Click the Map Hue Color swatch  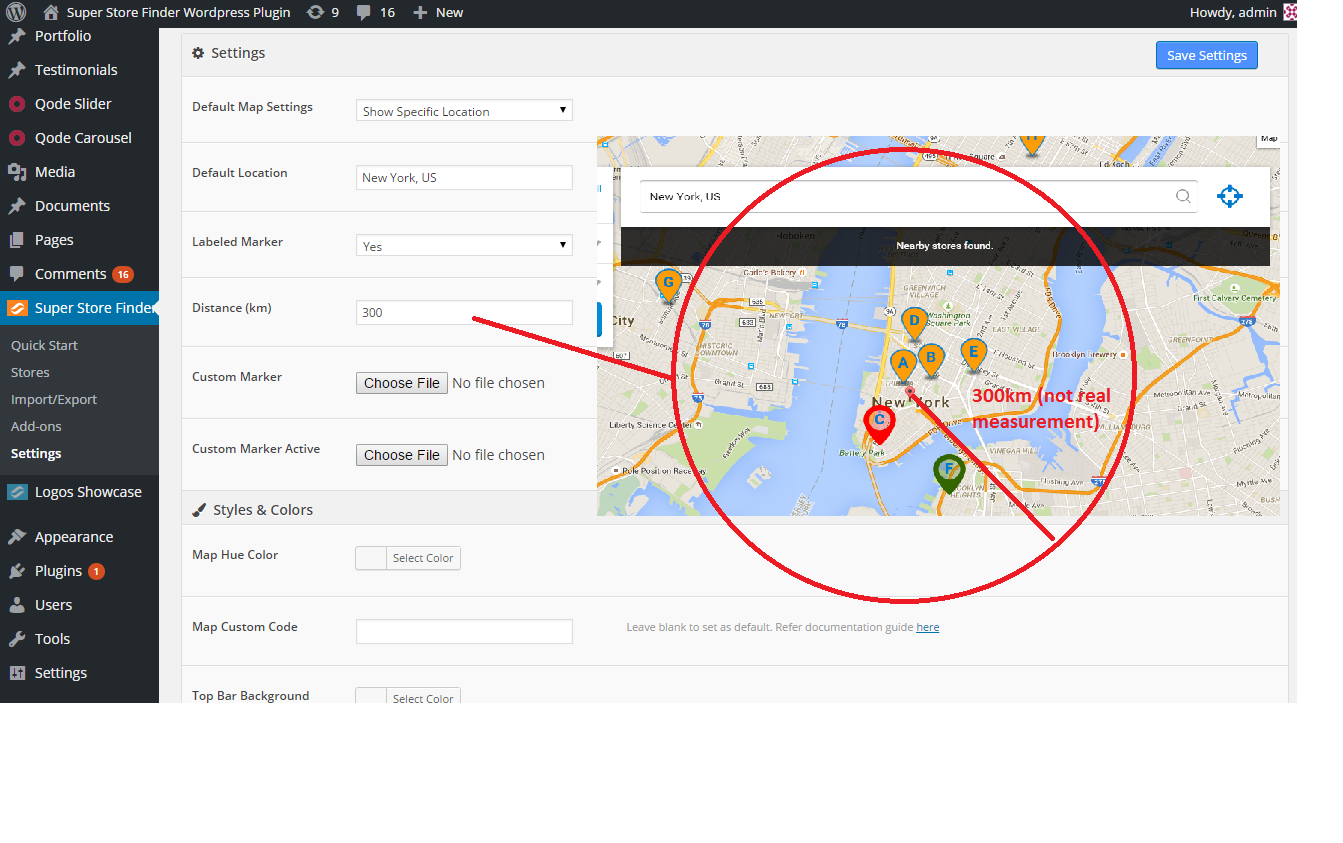click(371, 558)
